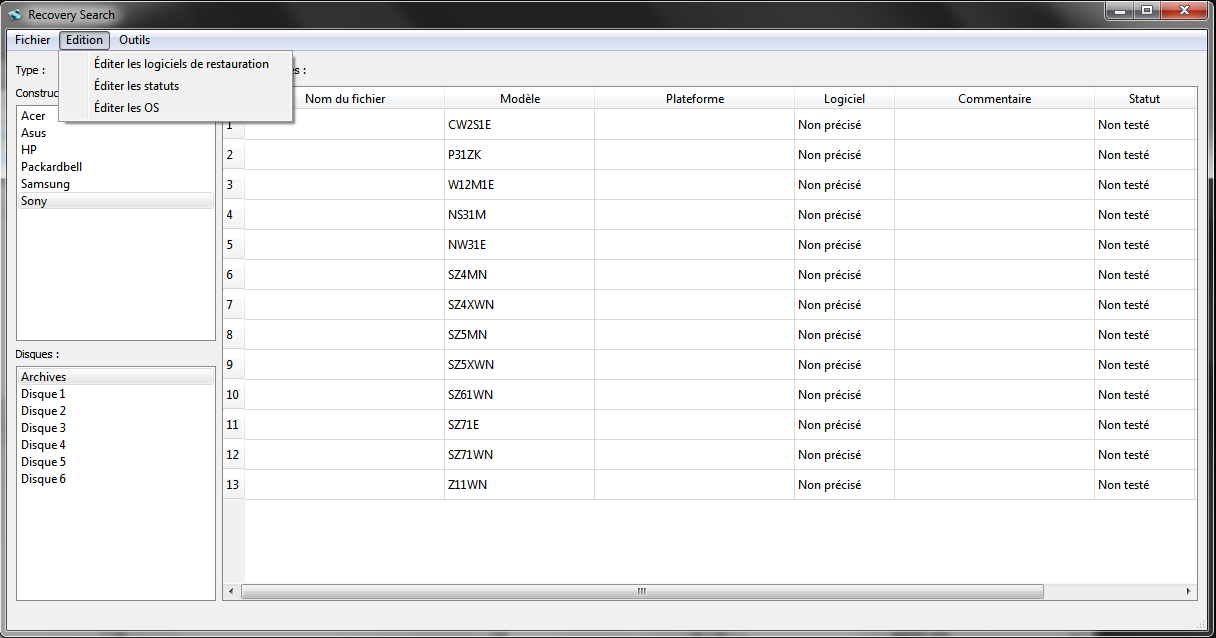The height and width of the screenshot is (638, 1216).
Task: Choose Éditer les logiciels de restauration
Action: [181, 64]
